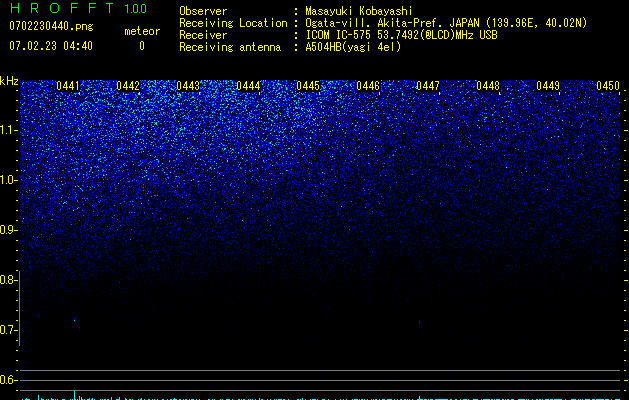The width and height of the screenshot is (629, 400).
Task: Click the 1.1 frequency axis label
Action: [x=8, y=130]
